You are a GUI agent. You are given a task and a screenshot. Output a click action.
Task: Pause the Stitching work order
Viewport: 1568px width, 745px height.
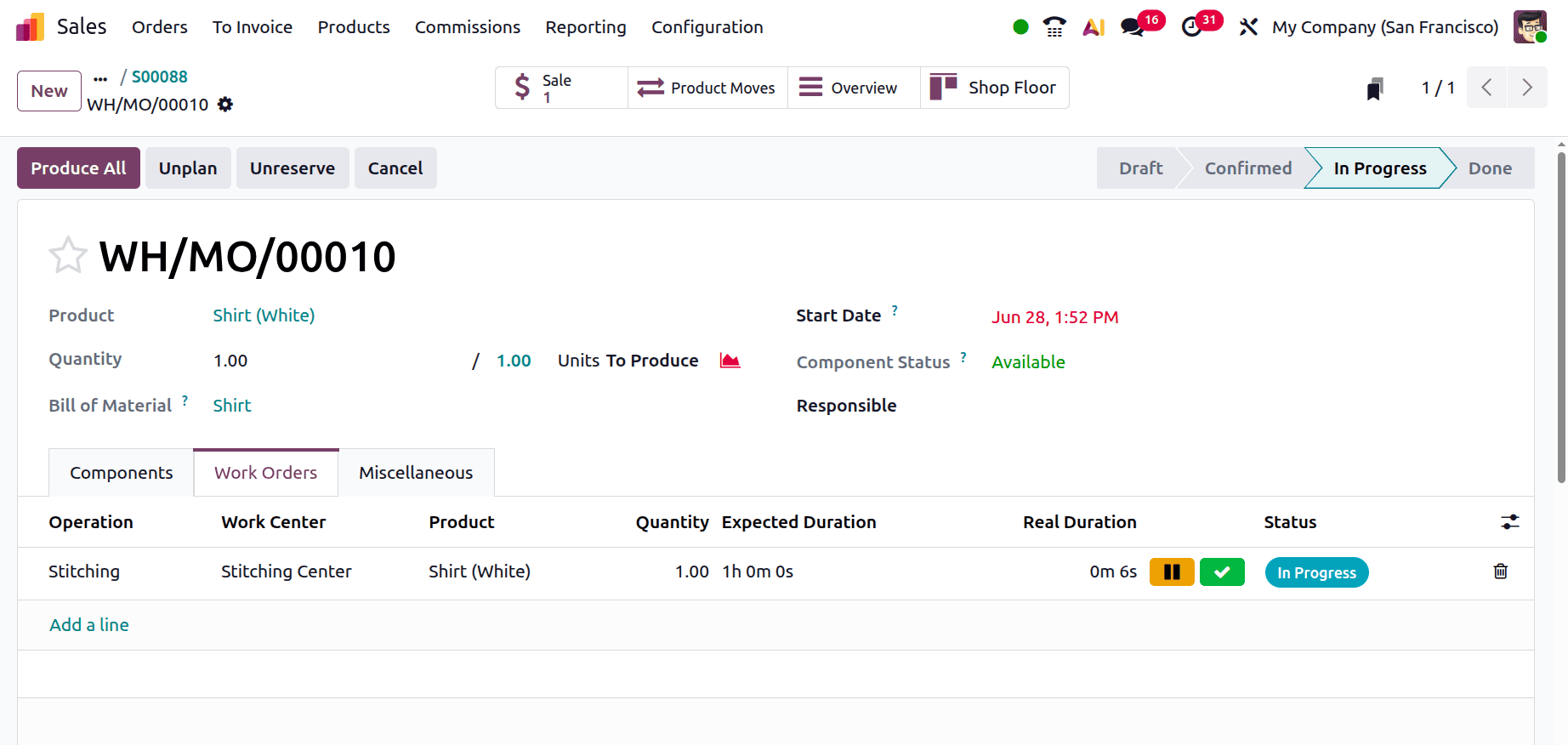pos(1172,572)
